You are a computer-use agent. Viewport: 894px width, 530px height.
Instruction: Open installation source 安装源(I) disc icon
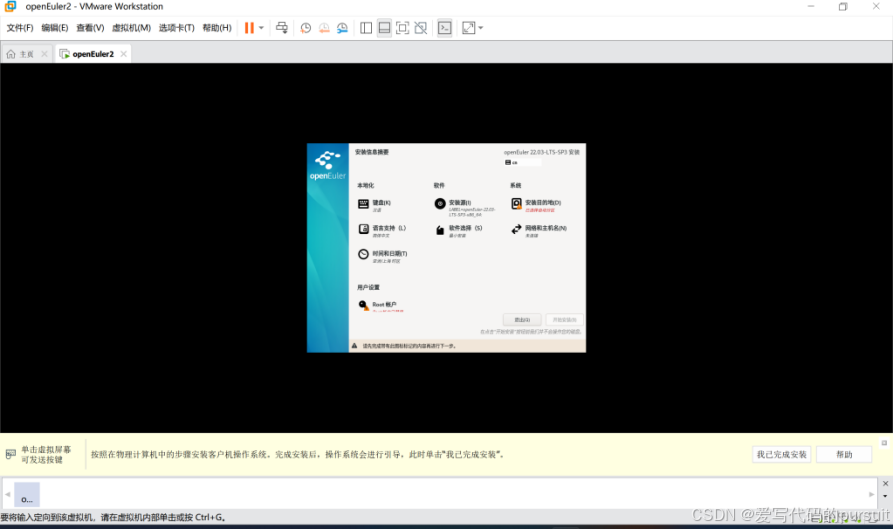tap(440, 203)
